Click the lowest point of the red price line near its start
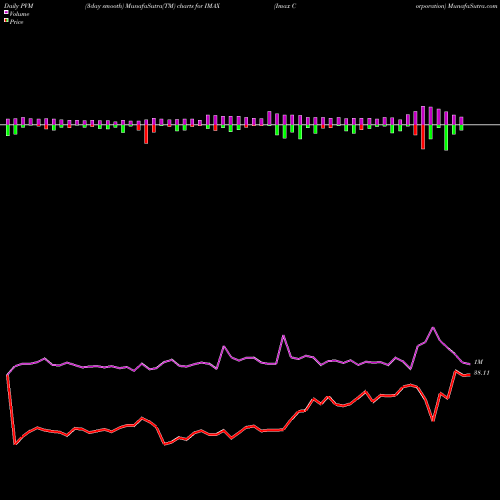Viewport: 500px width, 500px height. [x=15, y=444]
